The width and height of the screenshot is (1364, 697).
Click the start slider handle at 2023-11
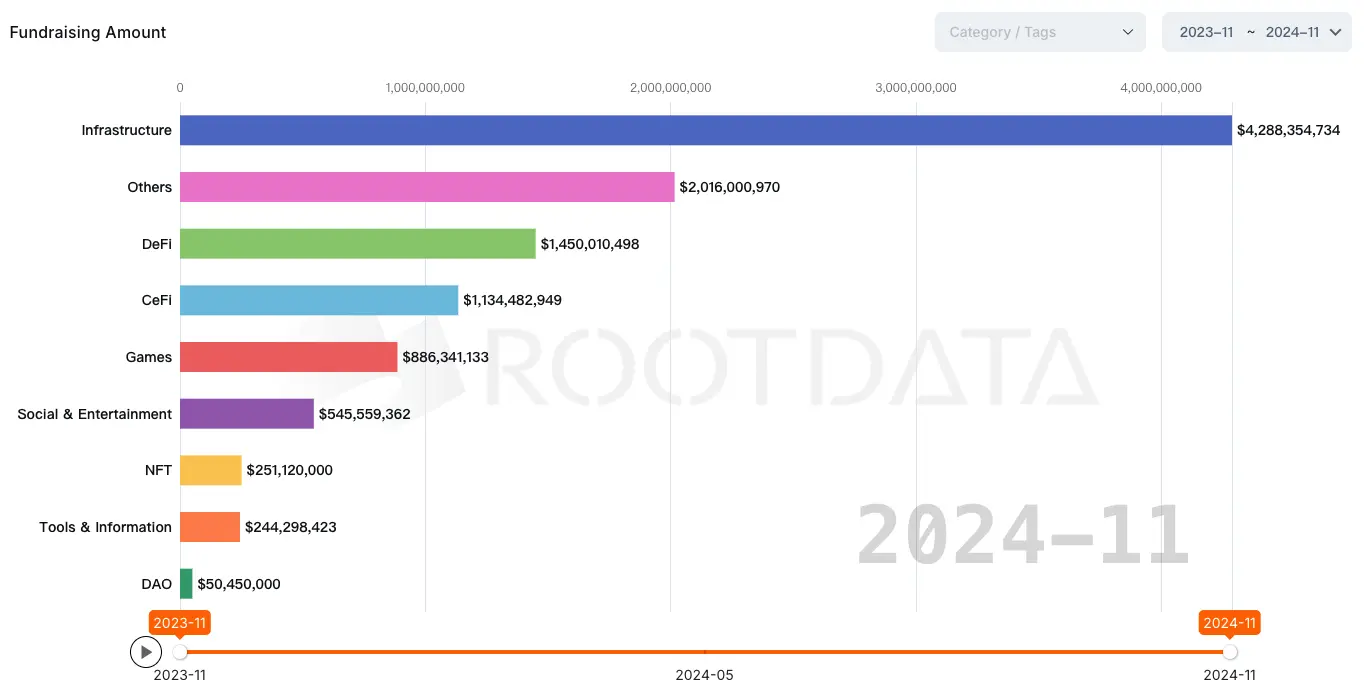180,652
